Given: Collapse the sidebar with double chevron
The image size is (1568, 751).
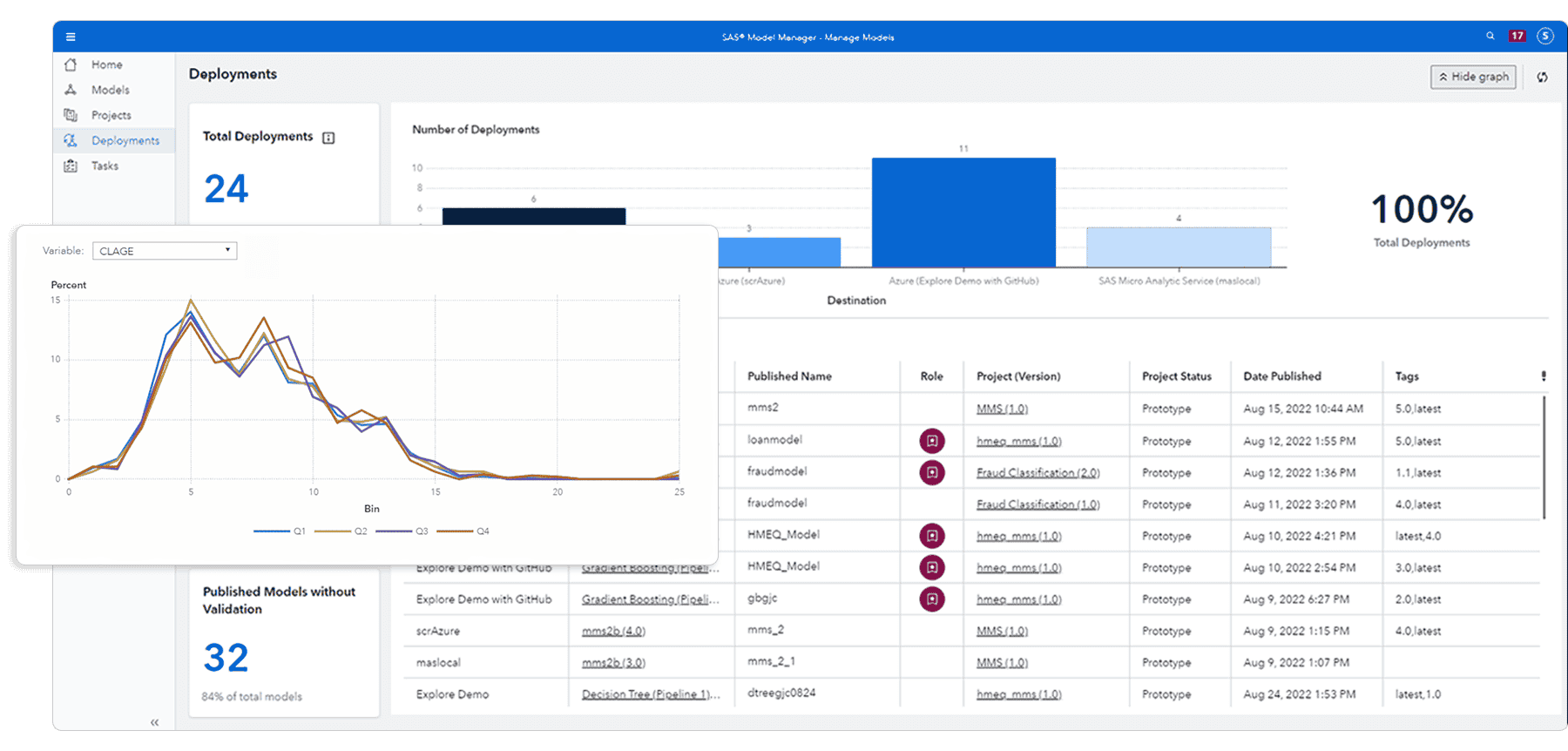Looking at the screenshot, I should (x=154, y=722).
